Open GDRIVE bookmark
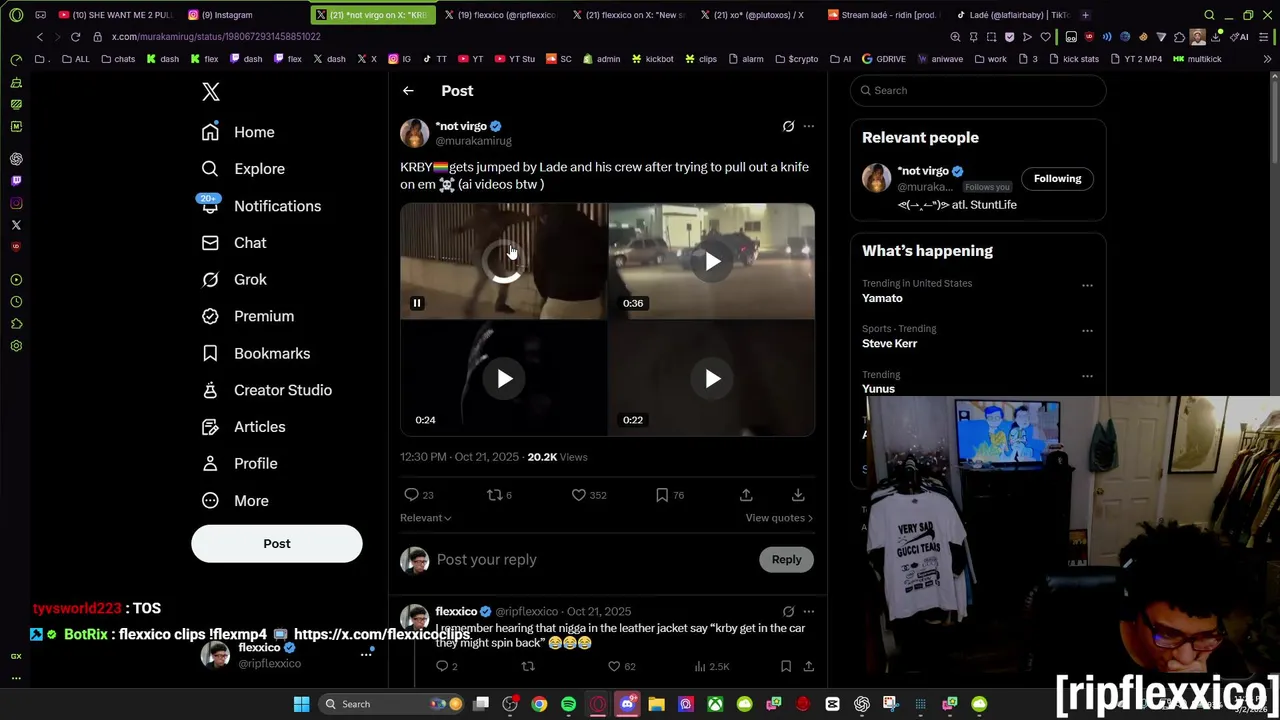1280x720 pixels. tap(883, 59)
